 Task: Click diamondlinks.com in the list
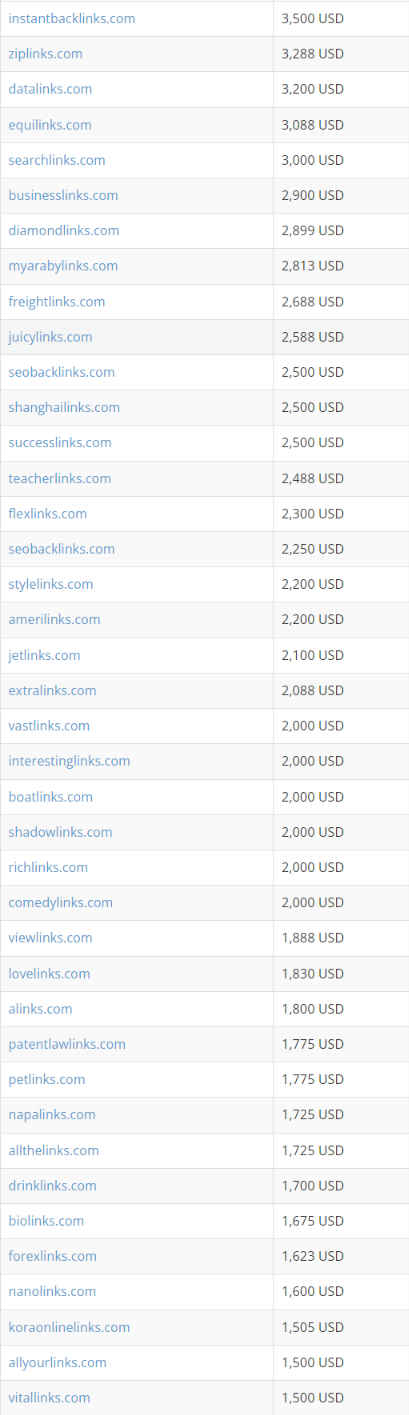64,230
